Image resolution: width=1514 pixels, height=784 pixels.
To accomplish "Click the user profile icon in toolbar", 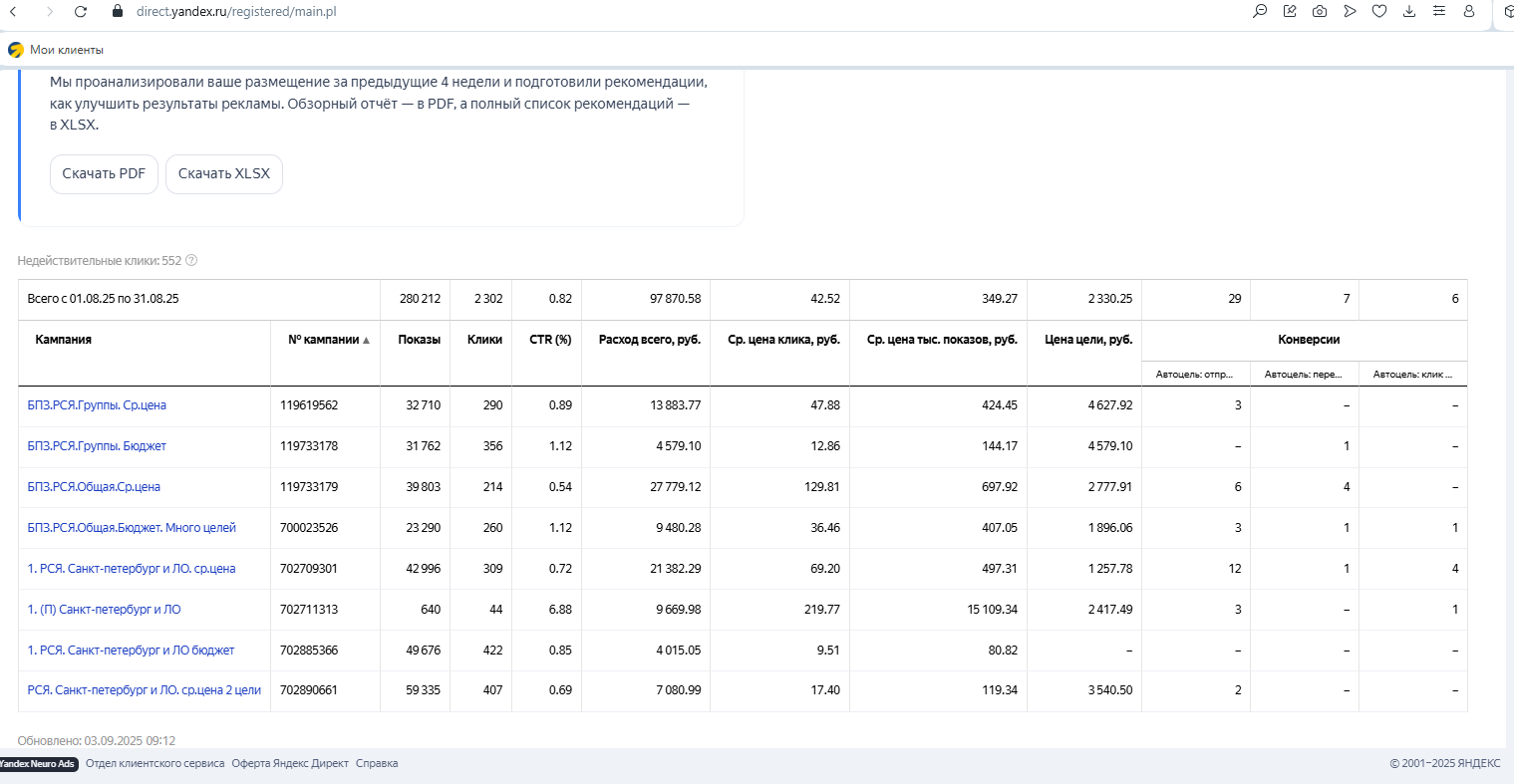I will coord(1469,12).
